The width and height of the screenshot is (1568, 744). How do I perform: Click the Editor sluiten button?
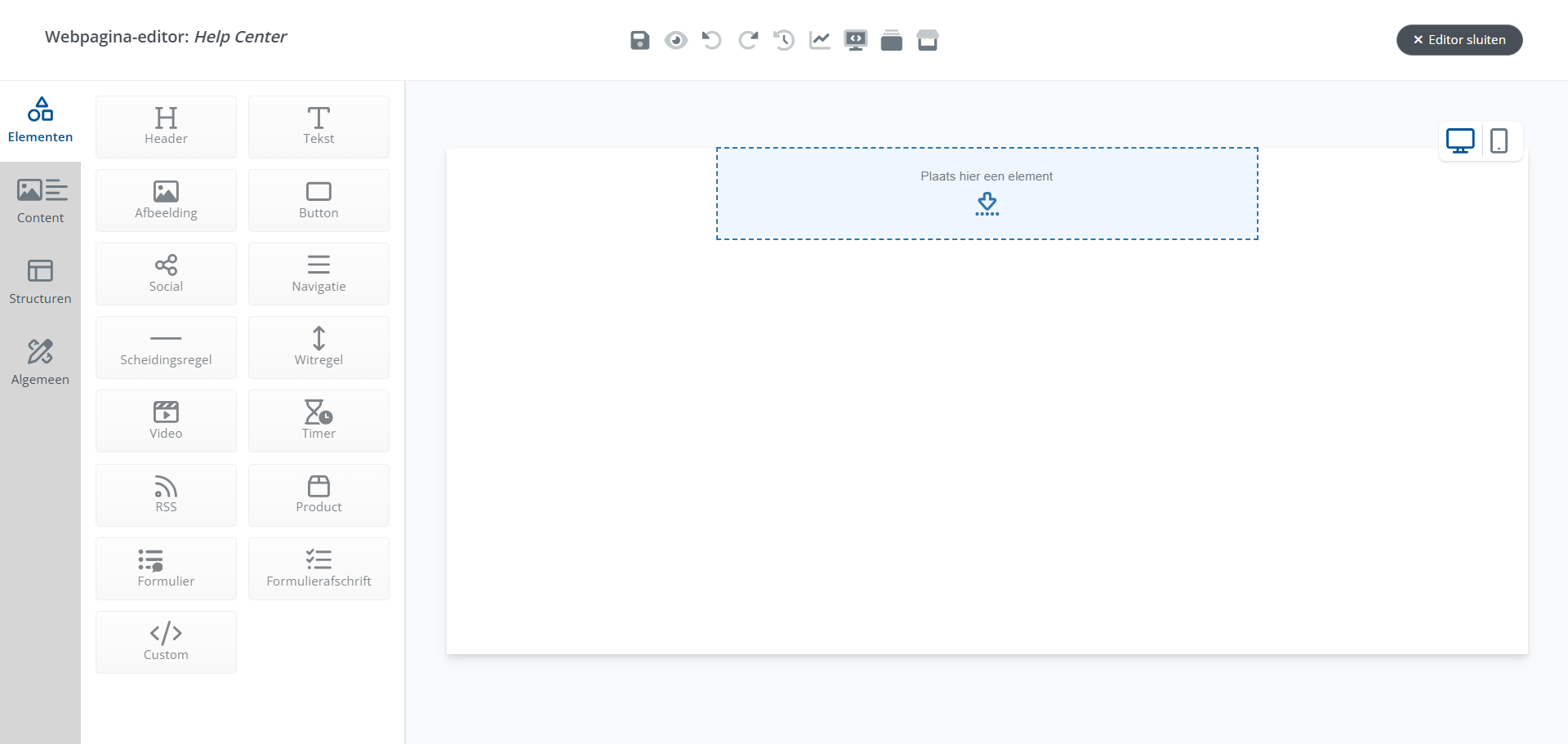(1459, 40)
